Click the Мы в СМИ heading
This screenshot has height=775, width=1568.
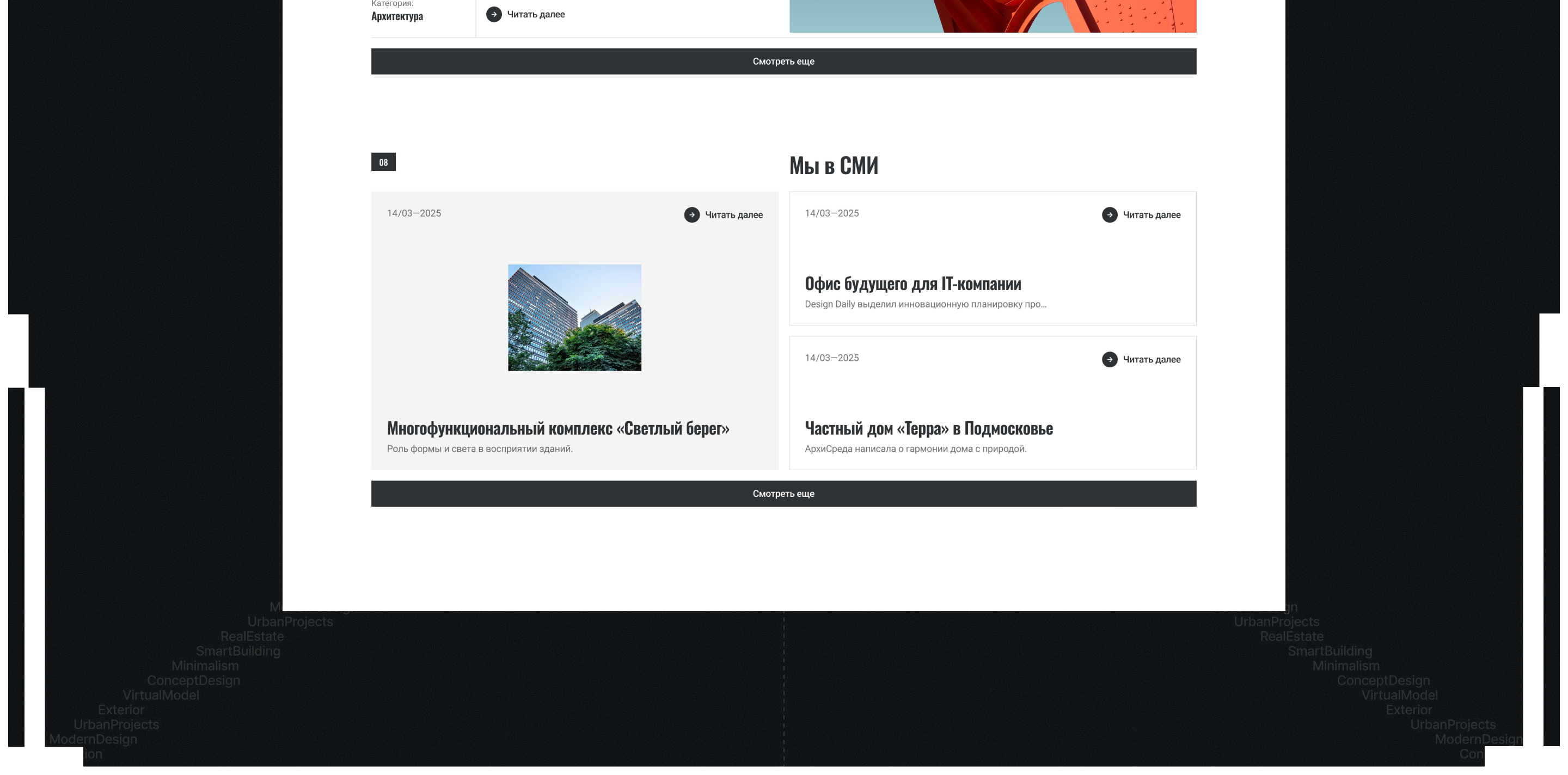click(834, 165)
